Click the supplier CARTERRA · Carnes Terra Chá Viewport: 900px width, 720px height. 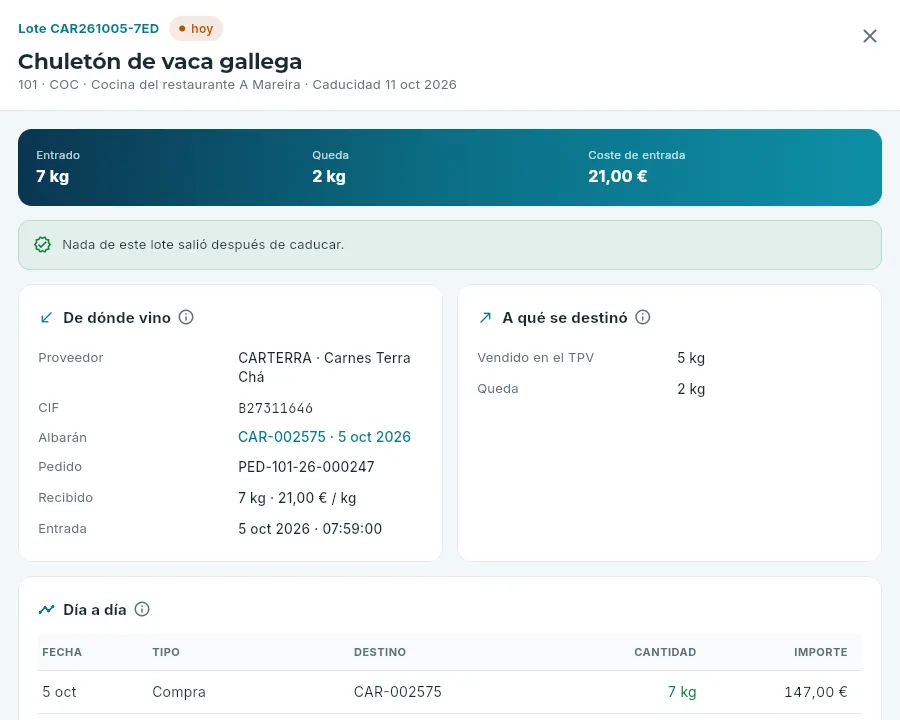[324, 367]
